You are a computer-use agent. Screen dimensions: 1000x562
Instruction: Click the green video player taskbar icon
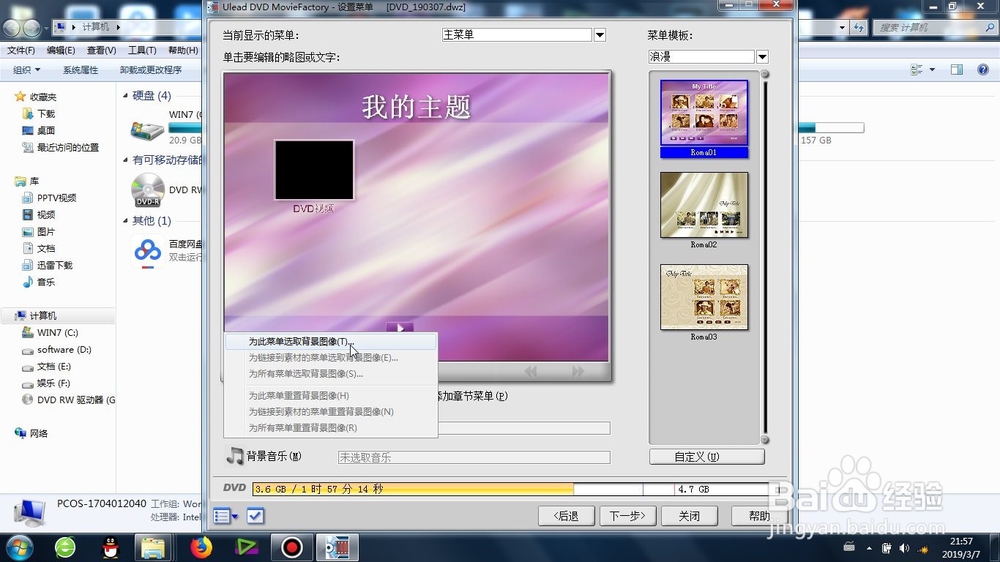click(246, 547)
